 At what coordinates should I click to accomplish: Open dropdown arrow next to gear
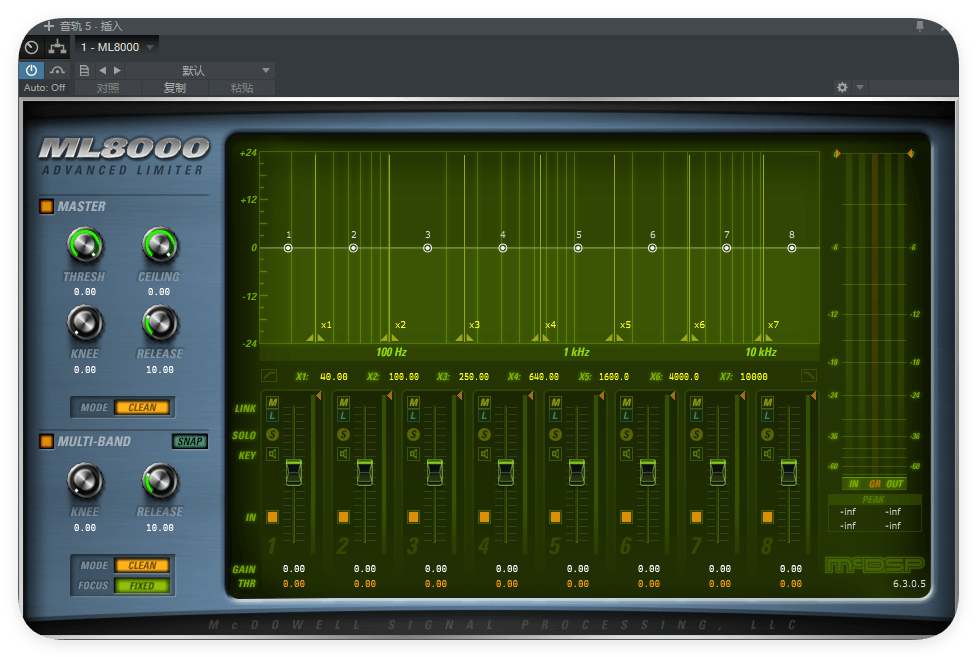[x=860, y=87]
